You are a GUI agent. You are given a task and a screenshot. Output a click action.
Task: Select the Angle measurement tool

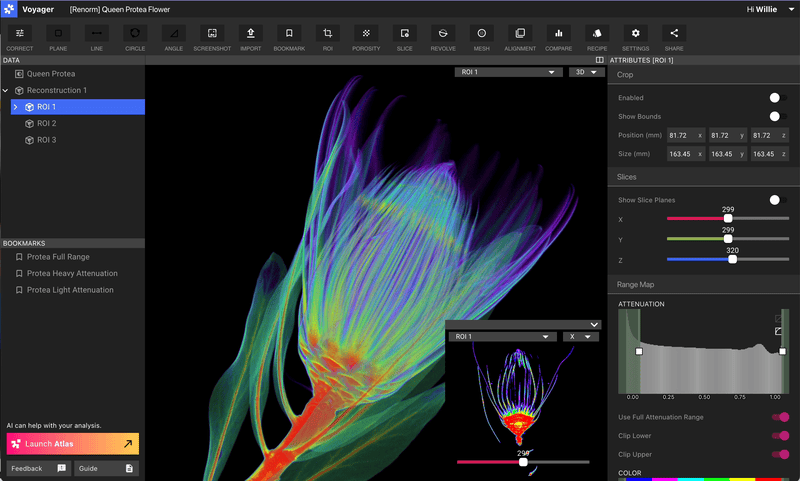[x=173, y=33]
